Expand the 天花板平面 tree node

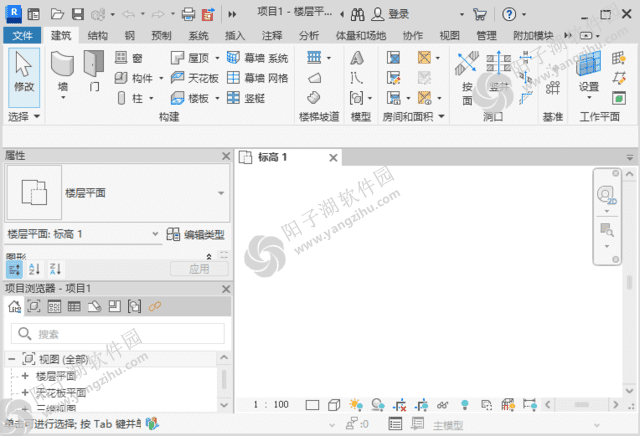point(25,392)
